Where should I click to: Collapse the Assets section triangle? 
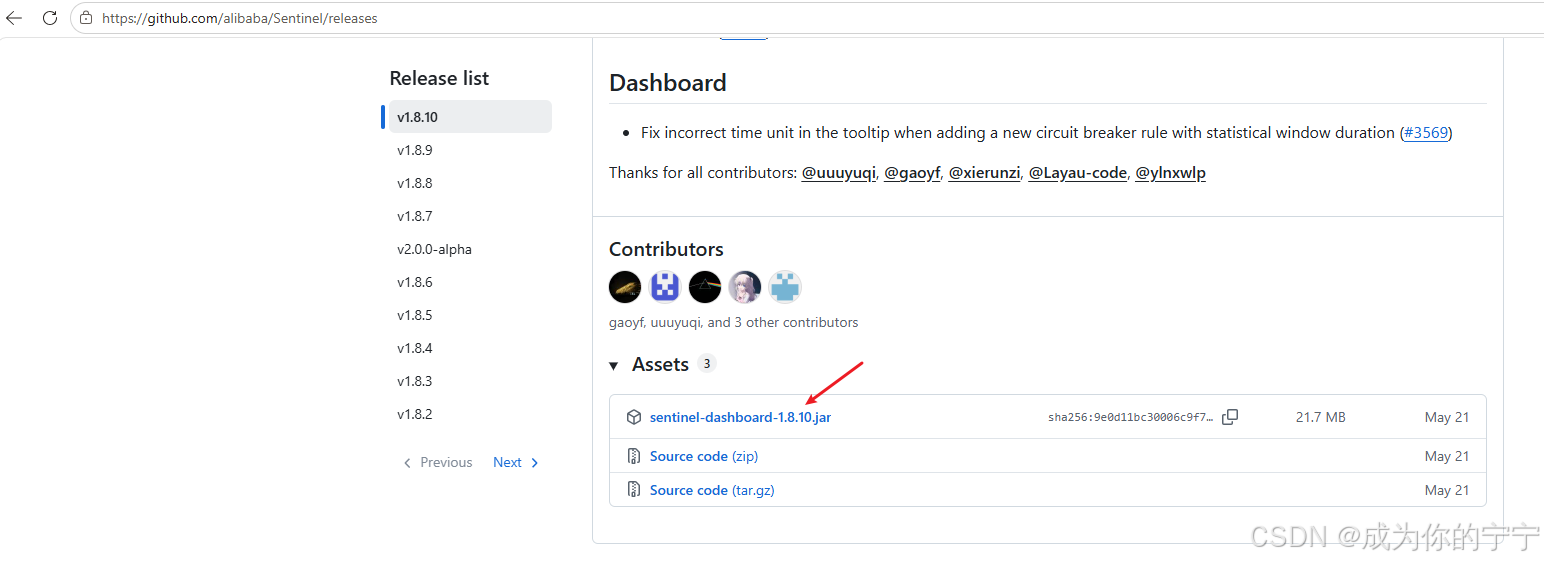[614, 366]
